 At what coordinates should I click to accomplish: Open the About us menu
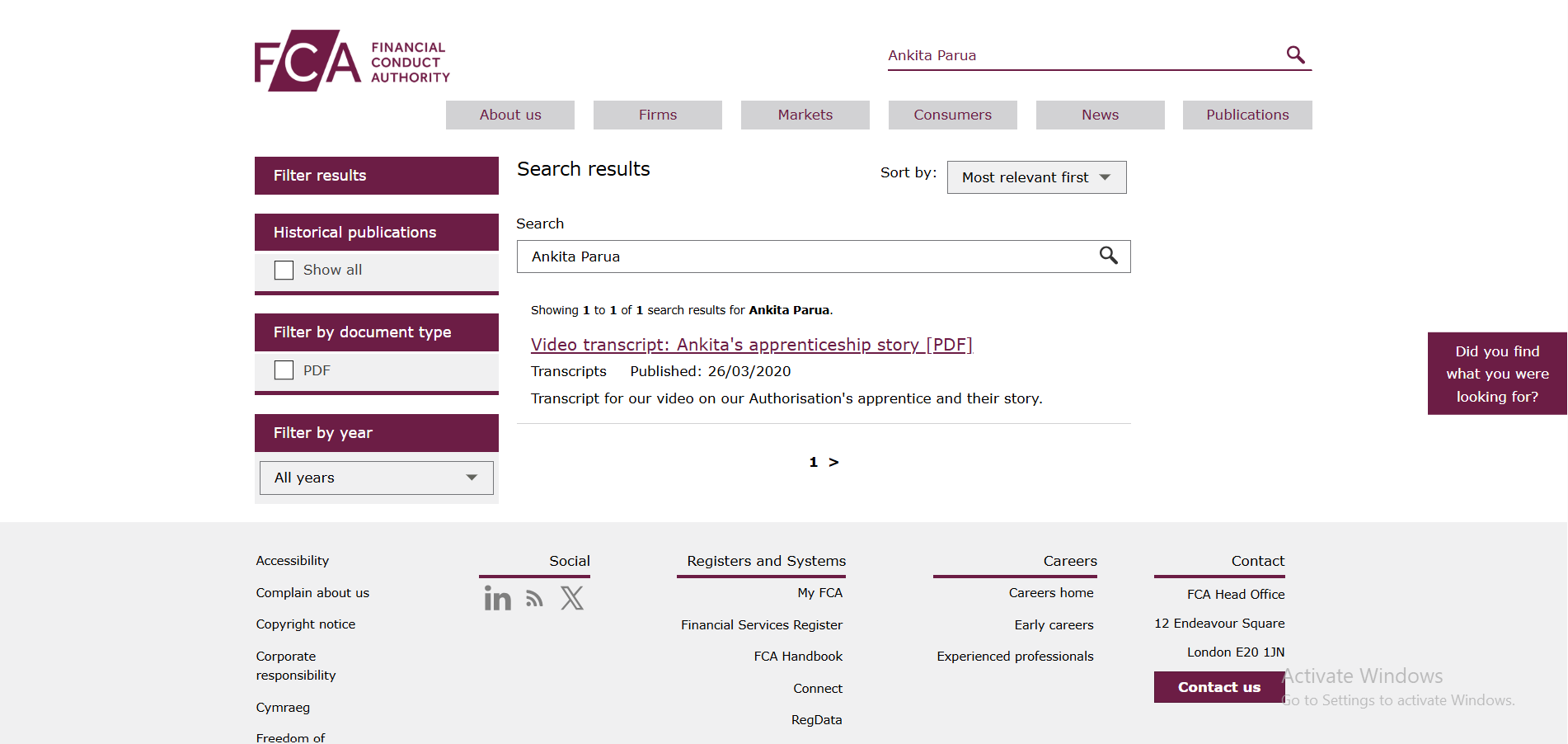pos(510,115)
